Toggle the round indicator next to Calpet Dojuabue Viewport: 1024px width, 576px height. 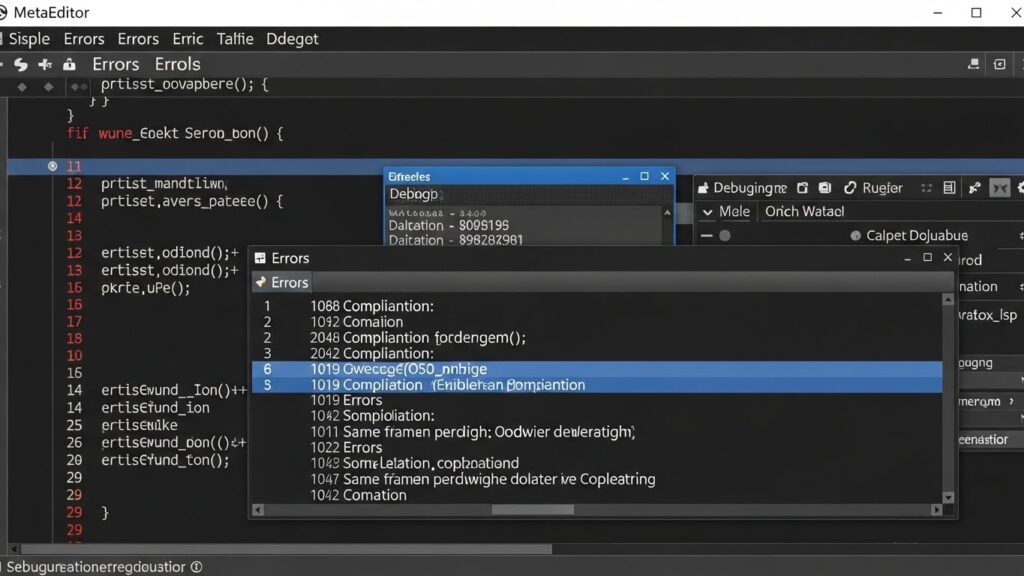pyautogui.click(x=856, y=235)
